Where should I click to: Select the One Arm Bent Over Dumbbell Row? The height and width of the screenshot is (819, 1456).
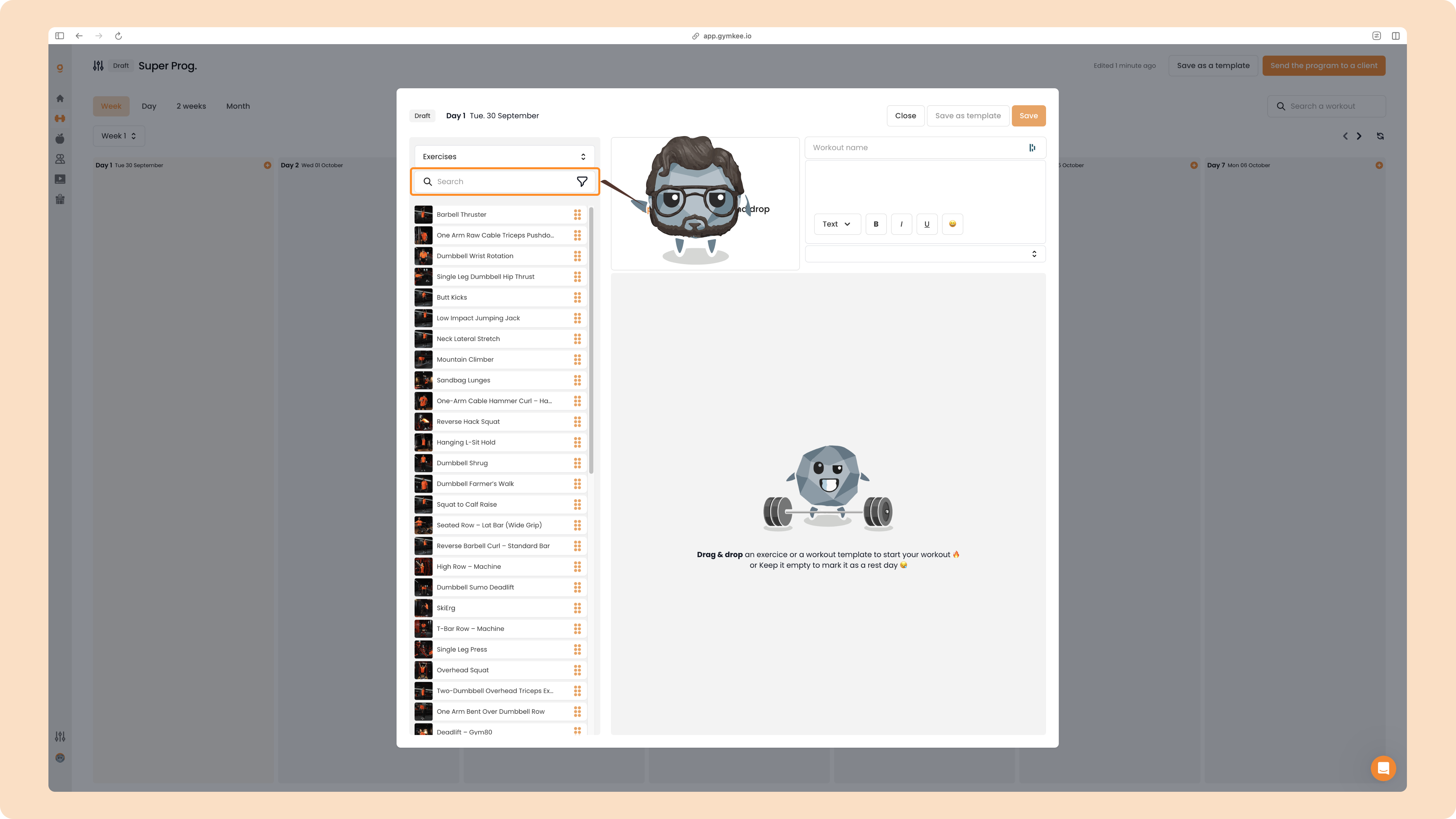pyautogui.click(x=500, y=711)
